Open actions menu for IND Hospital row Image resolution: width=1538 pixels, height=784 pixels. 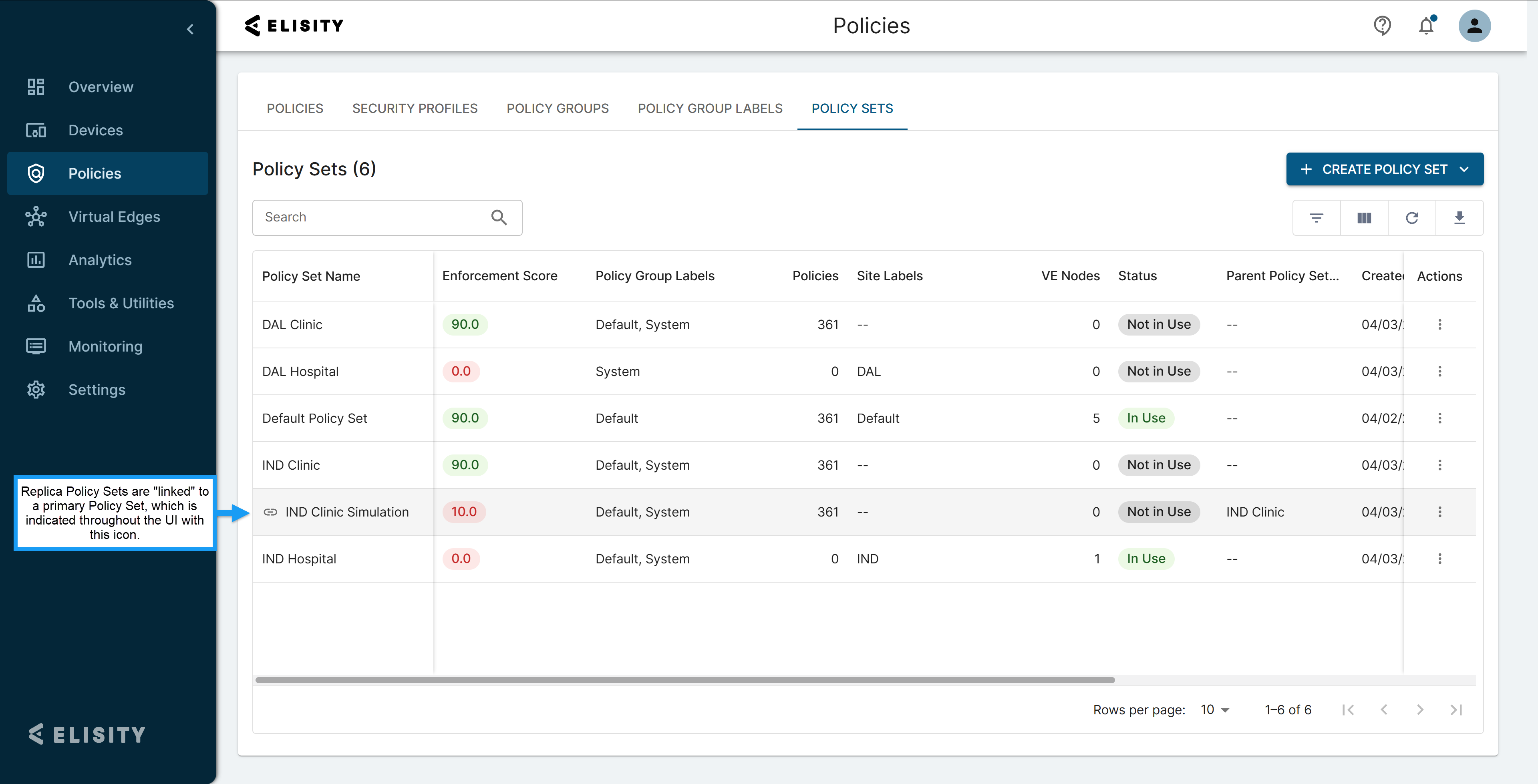click(1439, 559)
